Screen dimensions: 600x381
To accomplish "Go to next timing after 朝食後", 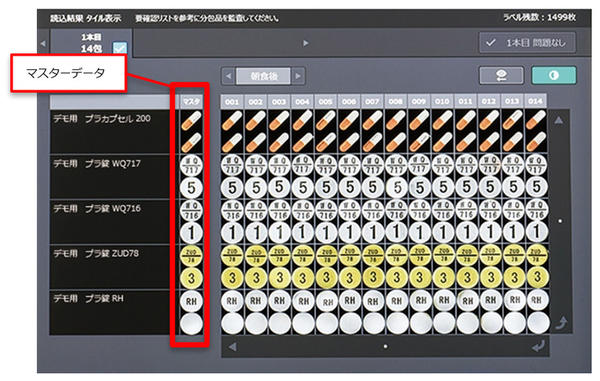I will click(x=298, y=76).
